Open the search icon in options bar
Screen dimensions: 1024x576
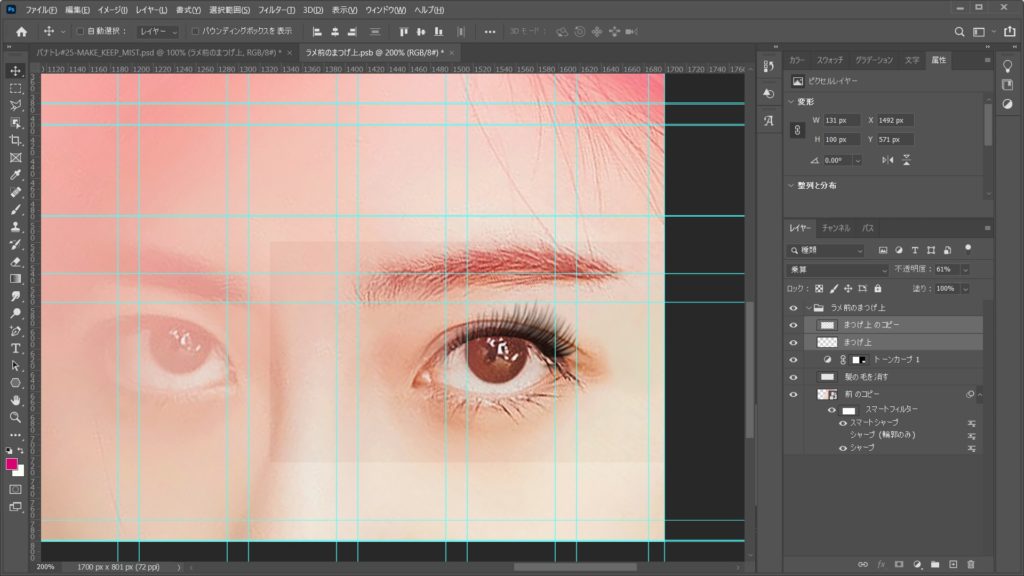pos(959,31)
